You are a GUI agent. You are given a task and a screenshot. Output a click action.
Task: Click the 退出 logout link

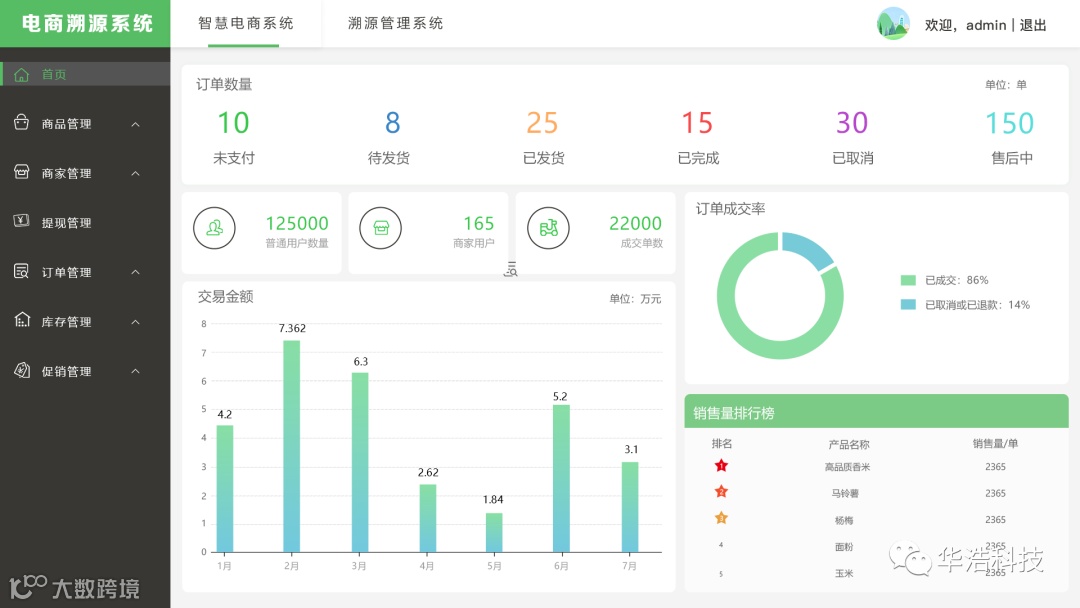click(1032, 25)
